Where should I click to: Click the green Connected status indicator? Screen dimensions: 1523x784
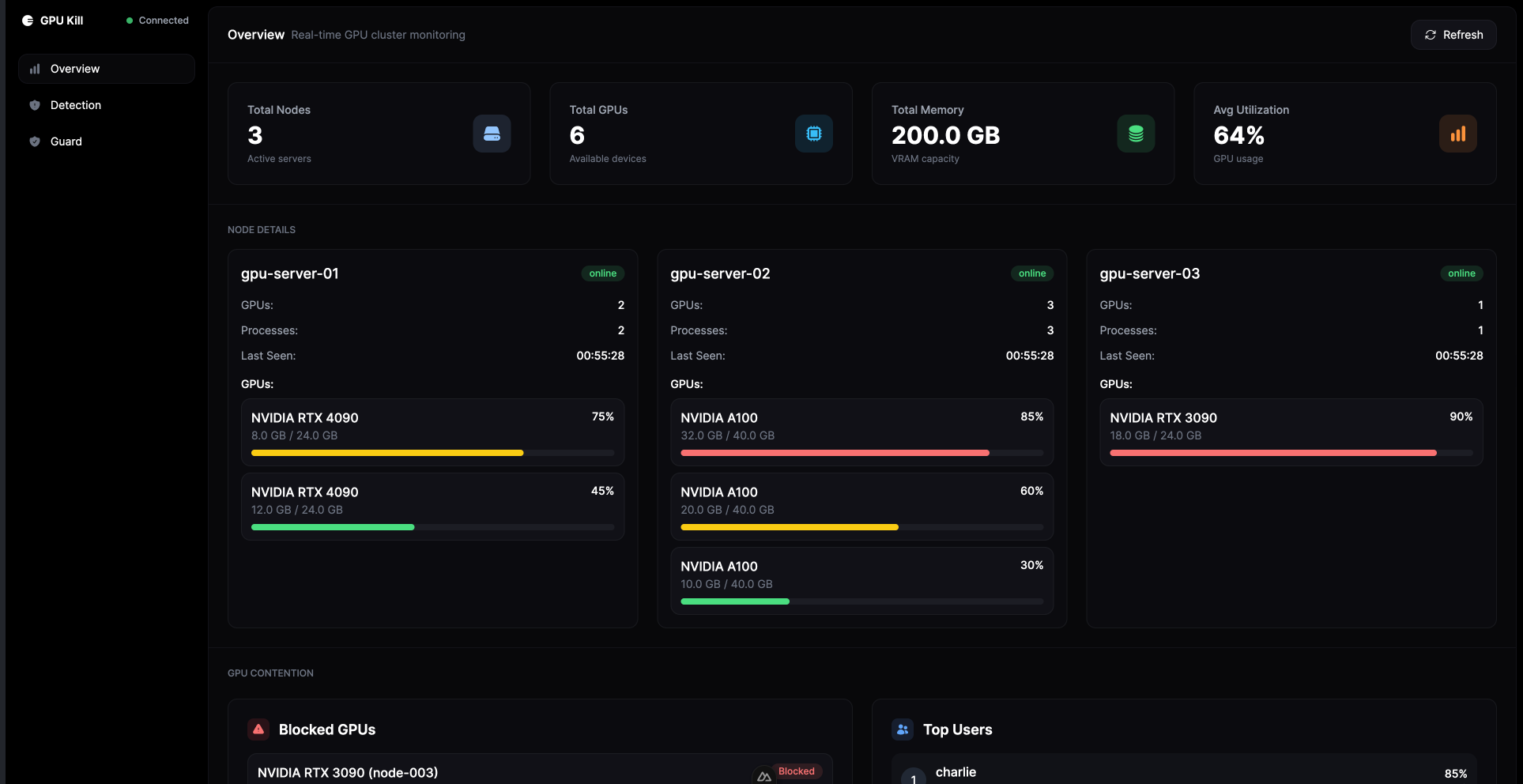pos(130,20)
